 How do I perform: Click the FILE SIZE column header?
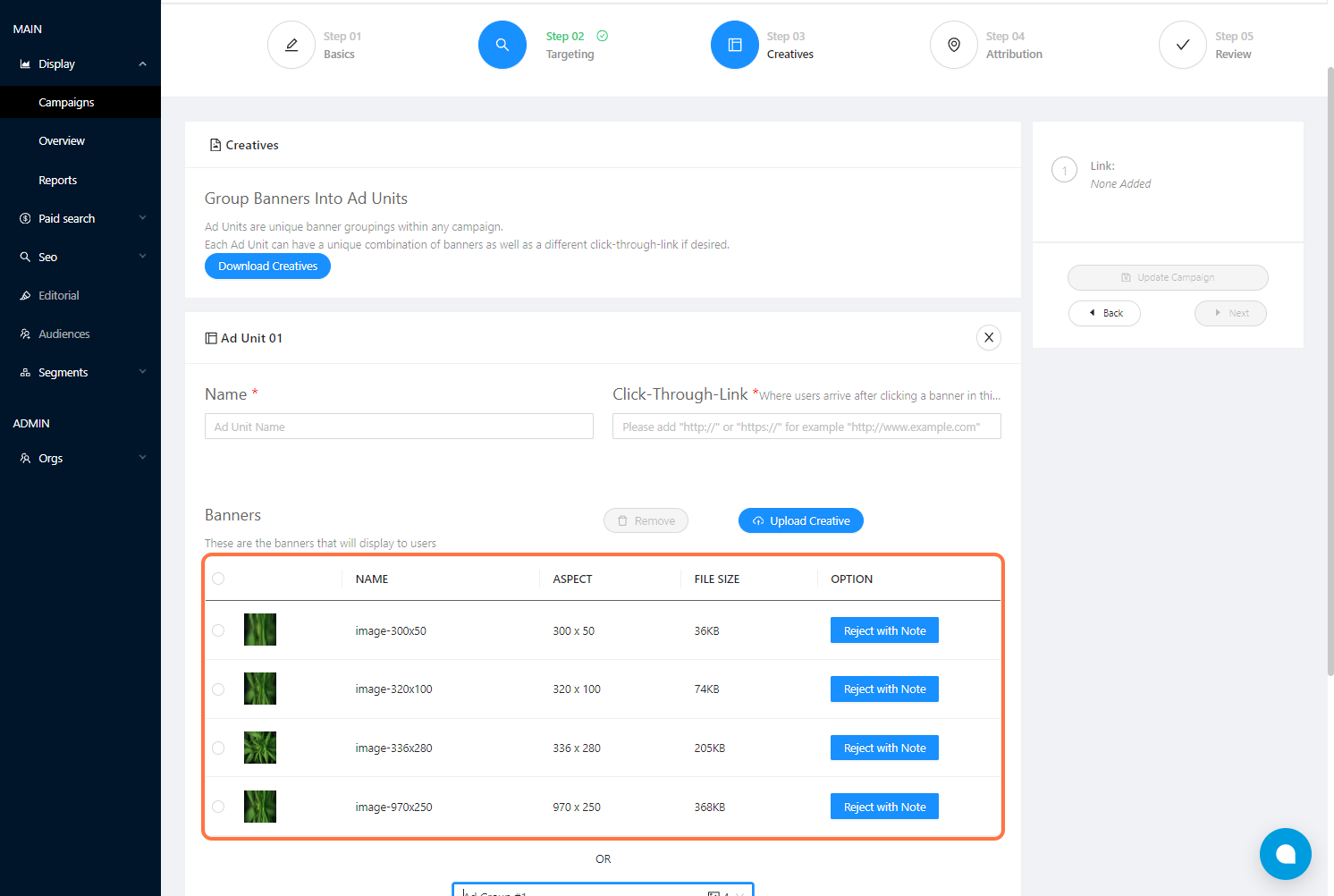pyautogui.click(x=717, y=579)
